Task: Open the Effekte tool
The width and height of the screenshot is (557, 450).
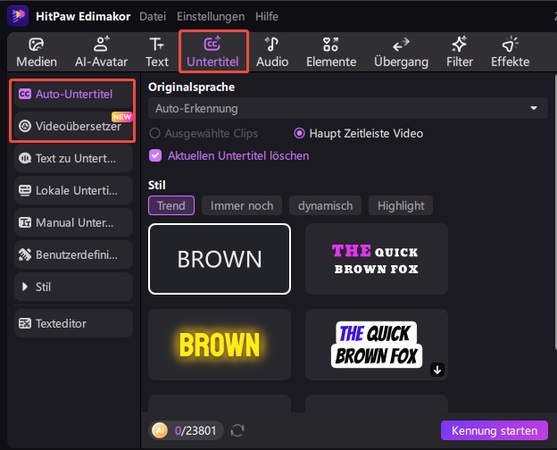Action: click(510, 52)
